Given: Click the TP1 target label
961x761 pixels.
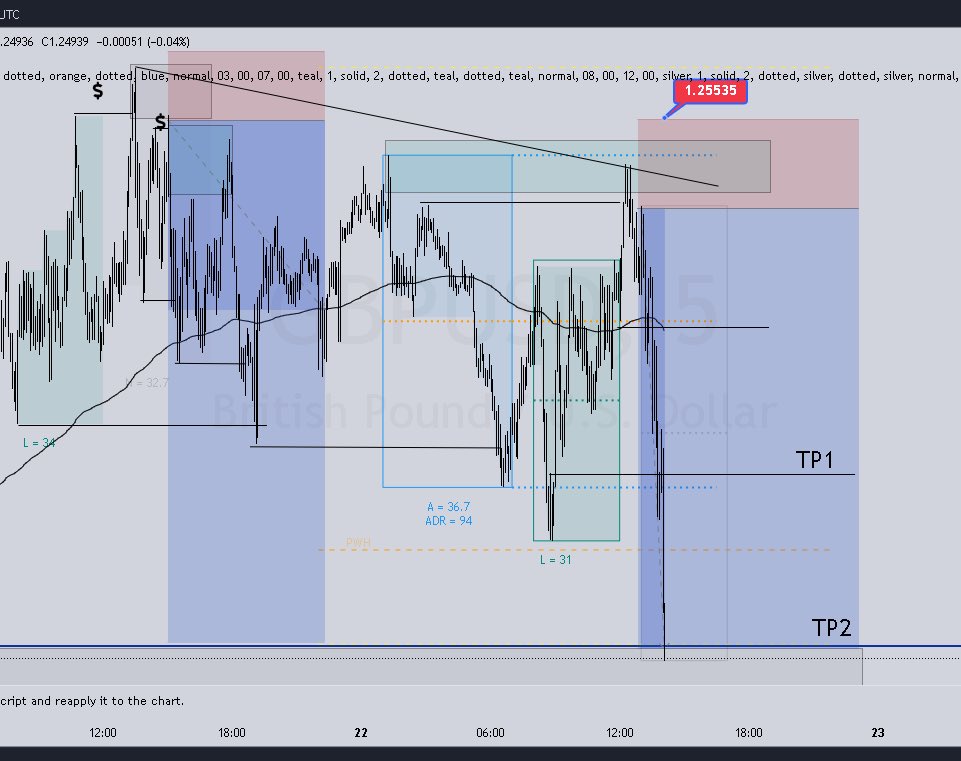Looking at the screenshot, I should tap(812, 459).
